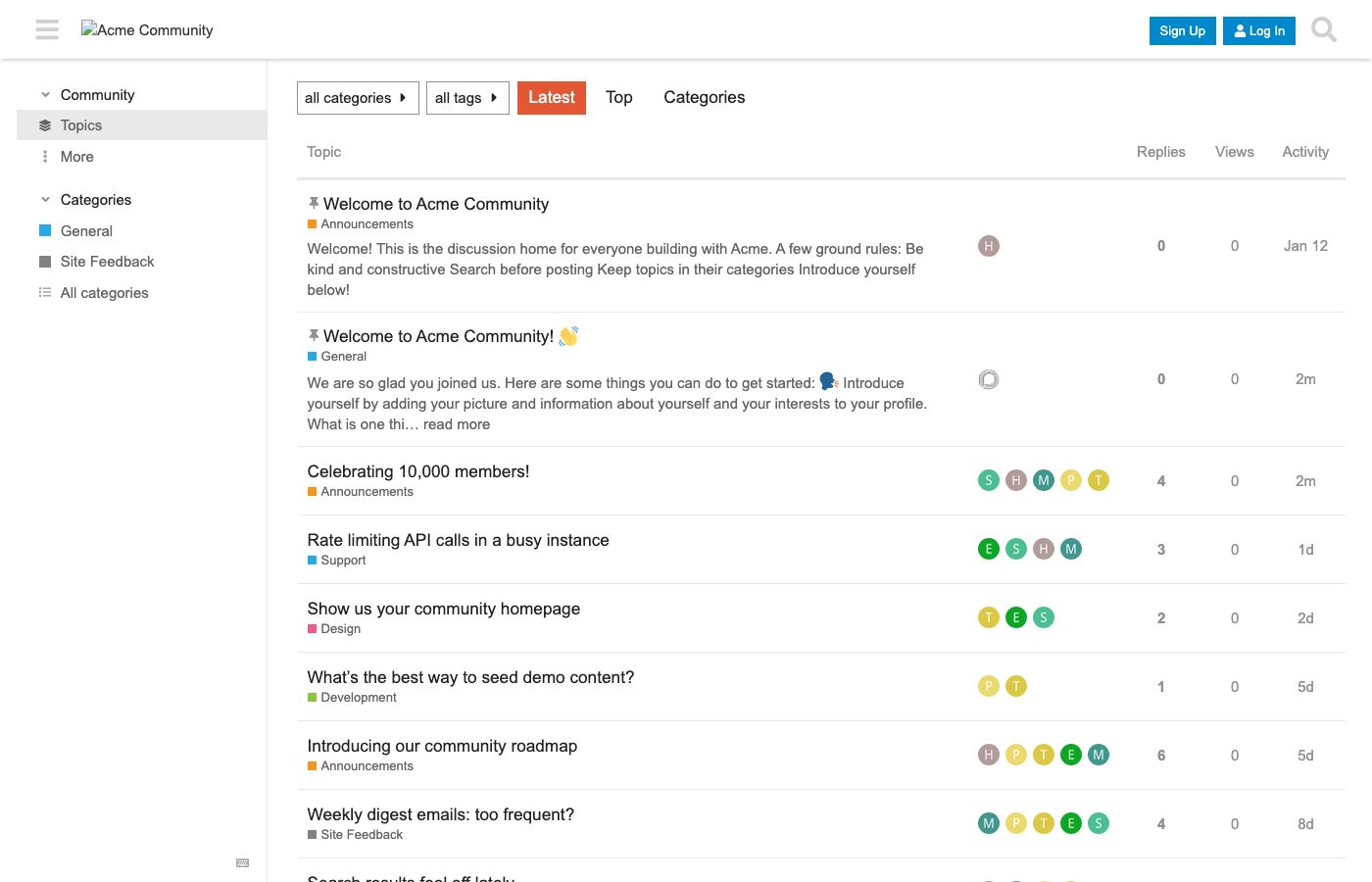Click the H avatar on Welcome topic
Viewport: 1372px width, 882px height.
point(989,246)
